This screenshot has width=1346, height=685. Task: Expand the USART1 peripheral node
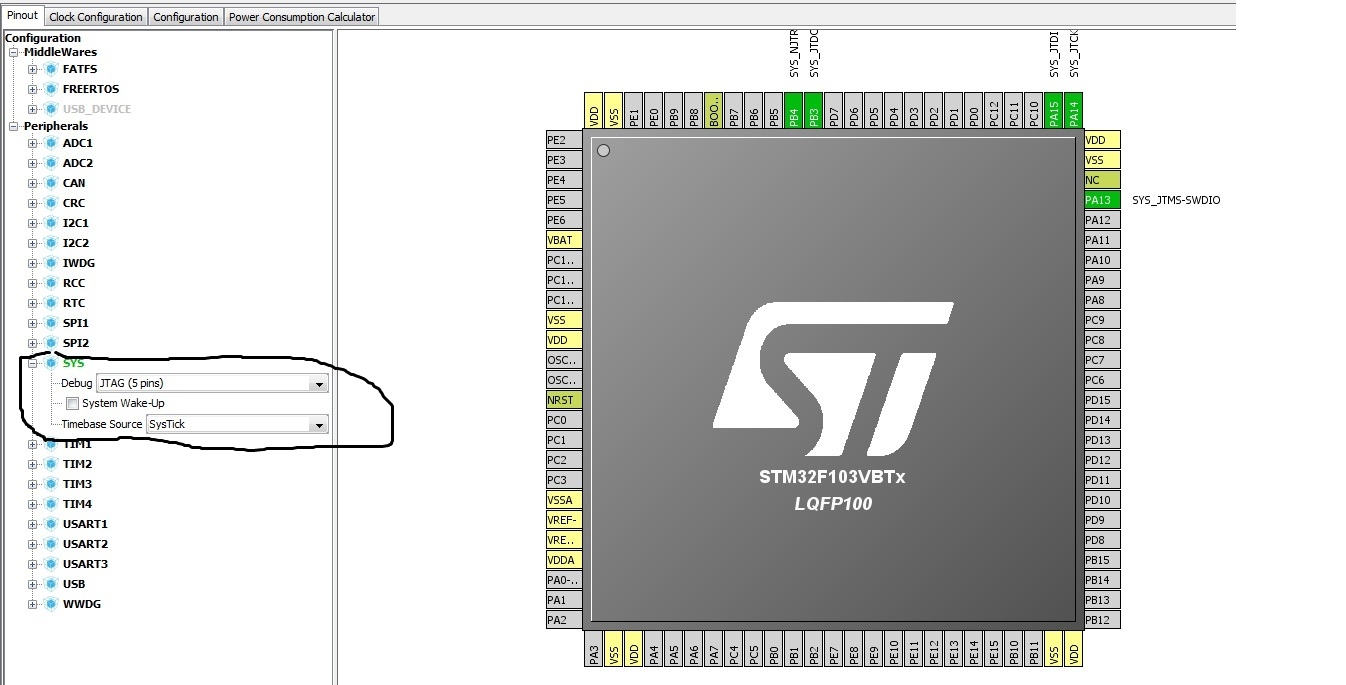pos(32,524)
